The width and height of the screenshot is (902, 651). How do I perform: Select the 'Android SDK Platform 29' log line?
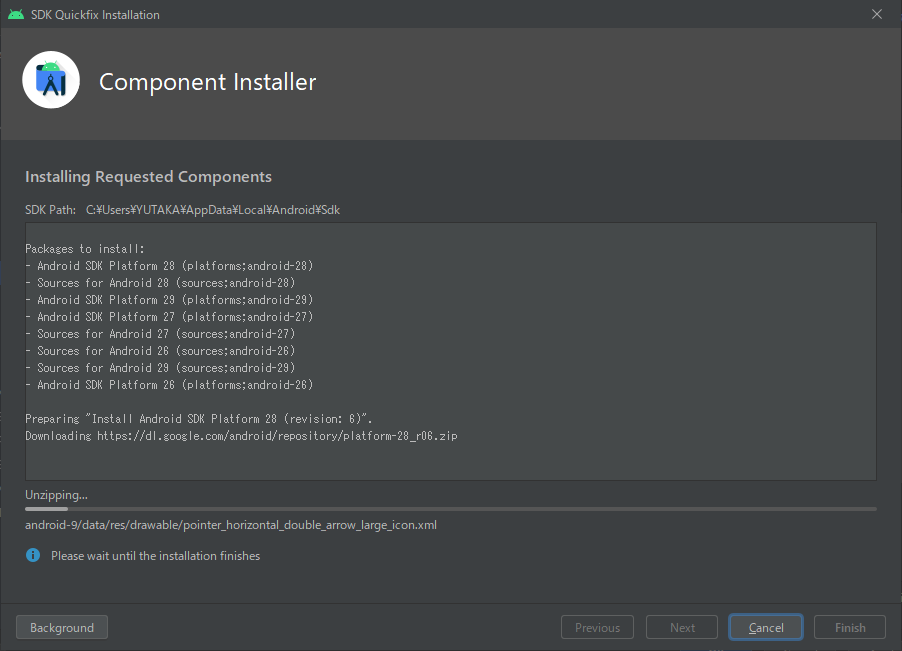(169, 300)
